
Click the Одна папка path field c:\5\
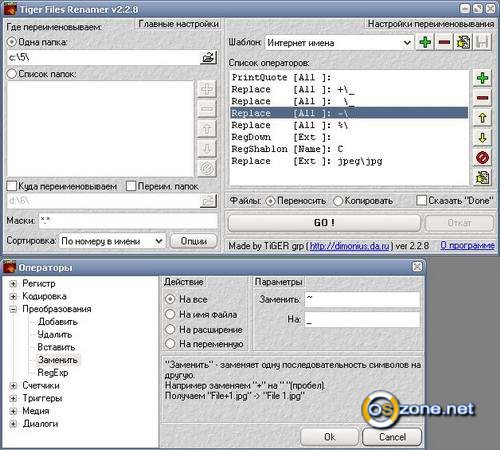click(x=103, y=58)
